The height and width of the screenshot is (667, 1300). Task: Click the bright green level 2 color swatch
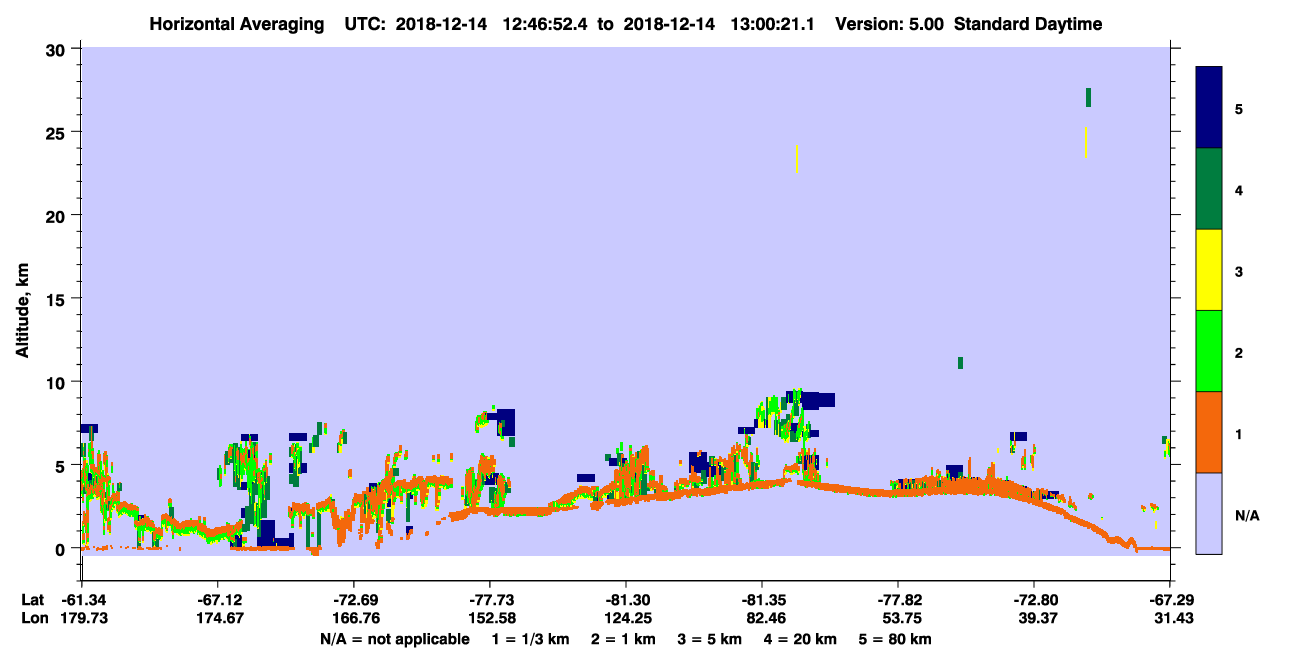click(1209, 351)
